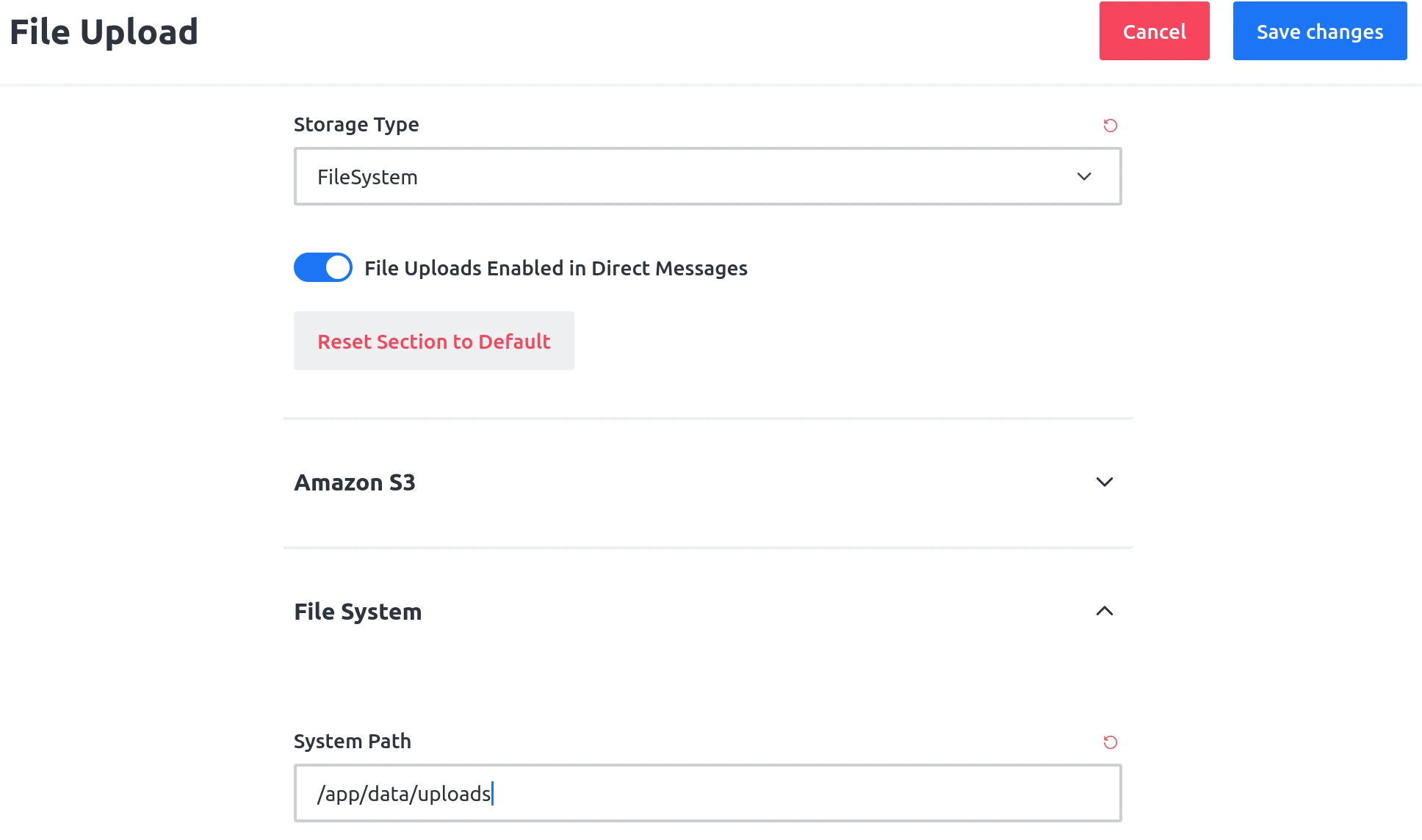Click the upward chevron on File System row
Viewport: 1422px width, 840px height.
tap(1104, 611)
